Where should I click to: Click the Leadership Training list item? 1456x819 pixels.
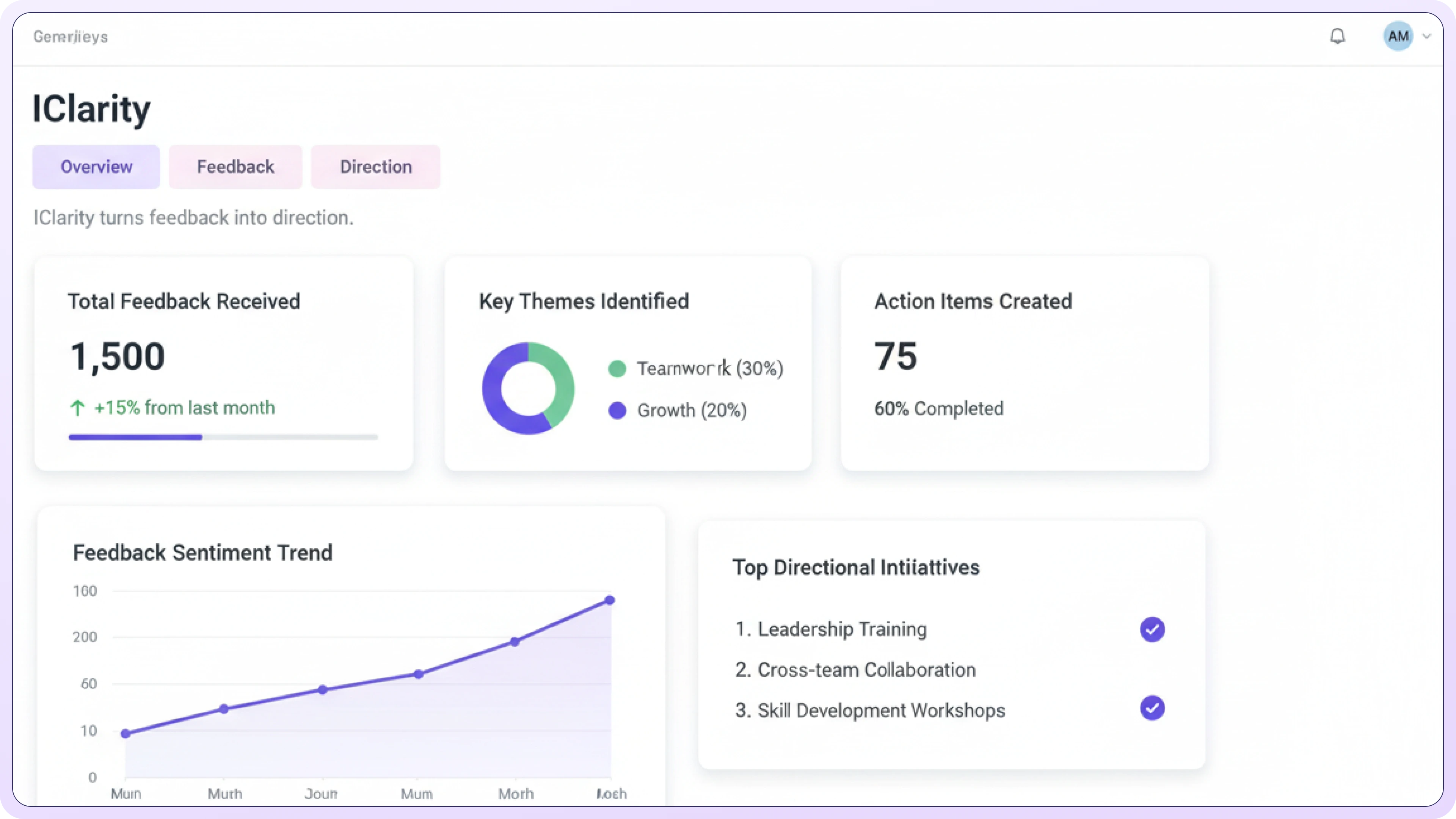pyautogui.click(x=831, y=629)
